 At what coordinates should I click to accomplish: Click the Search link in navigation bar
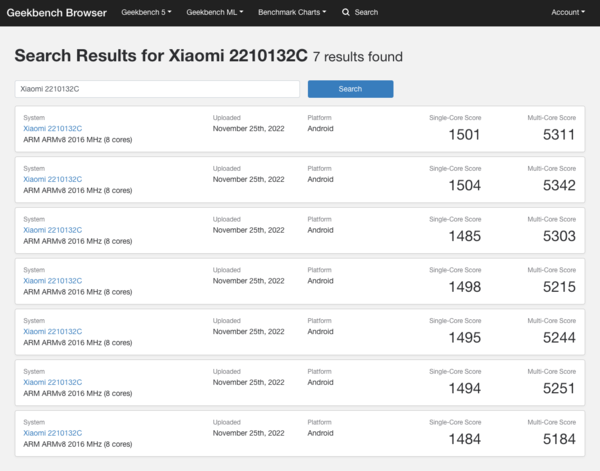coord(366,12)
